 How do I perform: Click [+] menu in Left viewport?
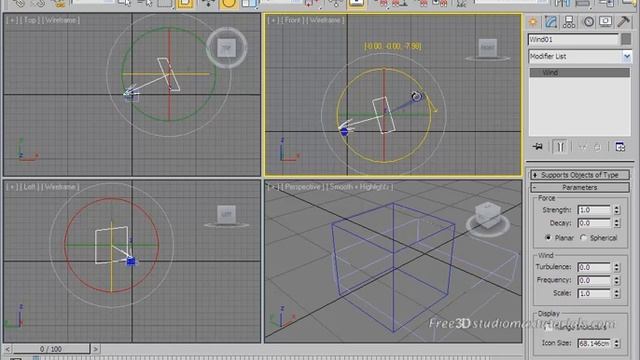point(12,187)
